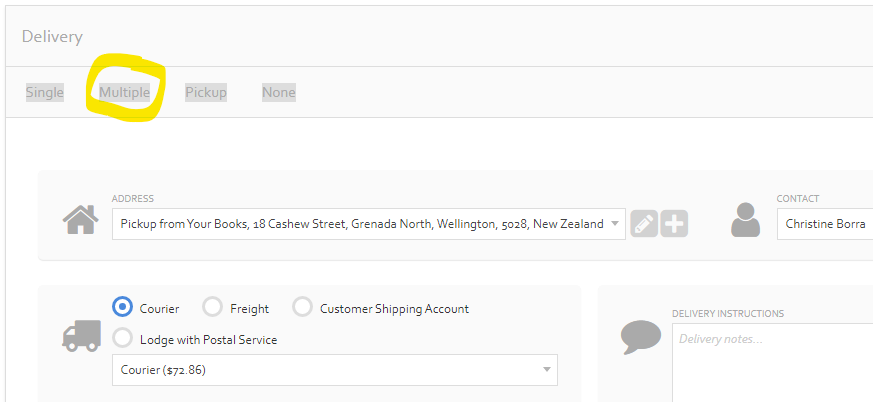Select the Courier radio button
The image size is (873, 402).
tap(122, 306)
